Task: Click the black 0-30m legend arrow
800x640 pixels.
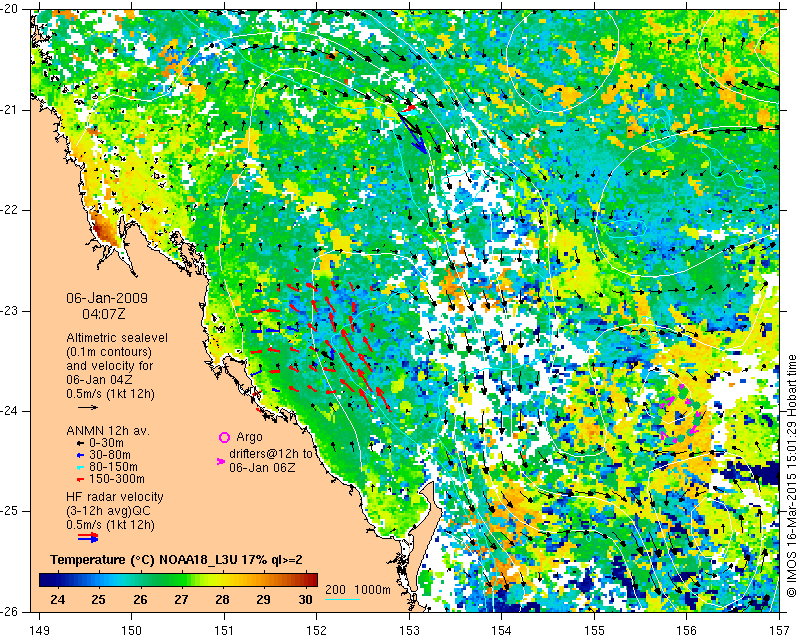Action: click(80, 443)
